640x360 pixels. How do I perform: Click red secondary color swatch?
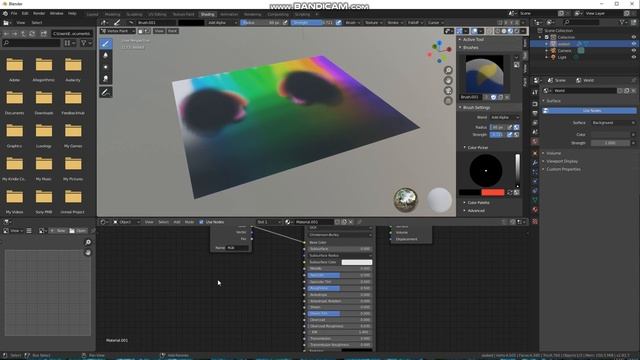[x=493, y=193]
